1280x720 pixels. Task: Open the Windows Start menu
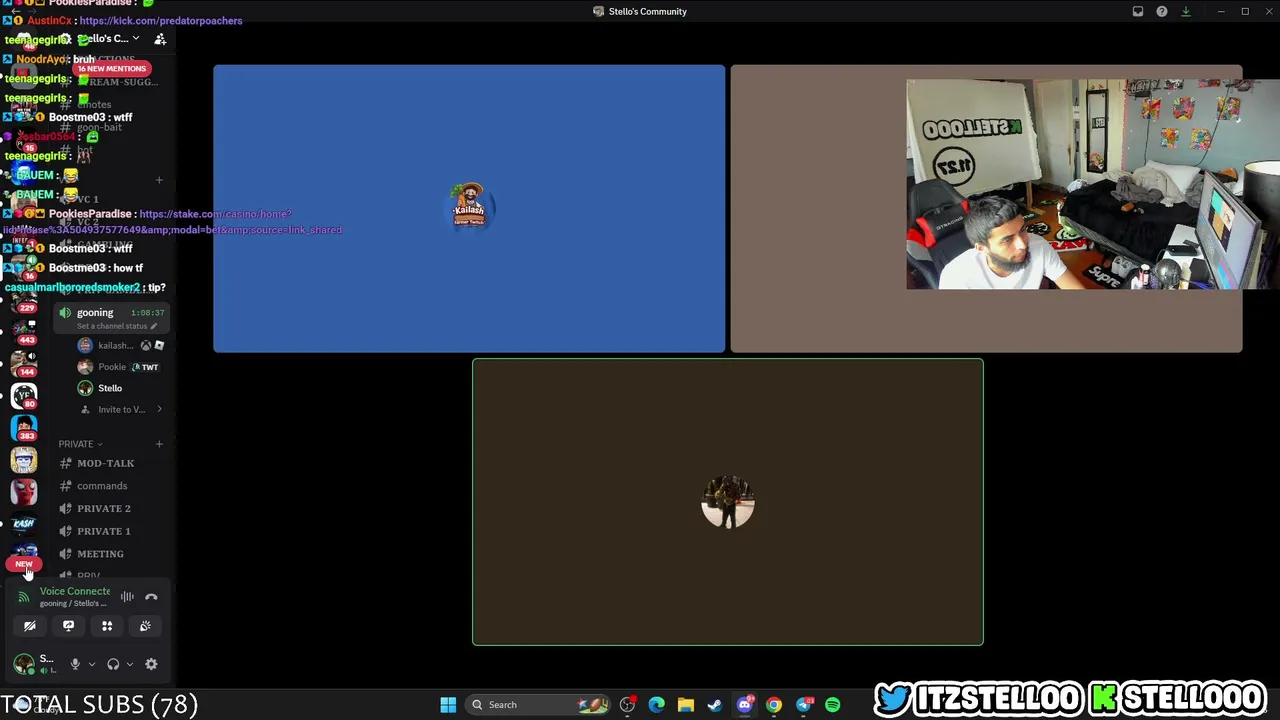pos(448,705)
